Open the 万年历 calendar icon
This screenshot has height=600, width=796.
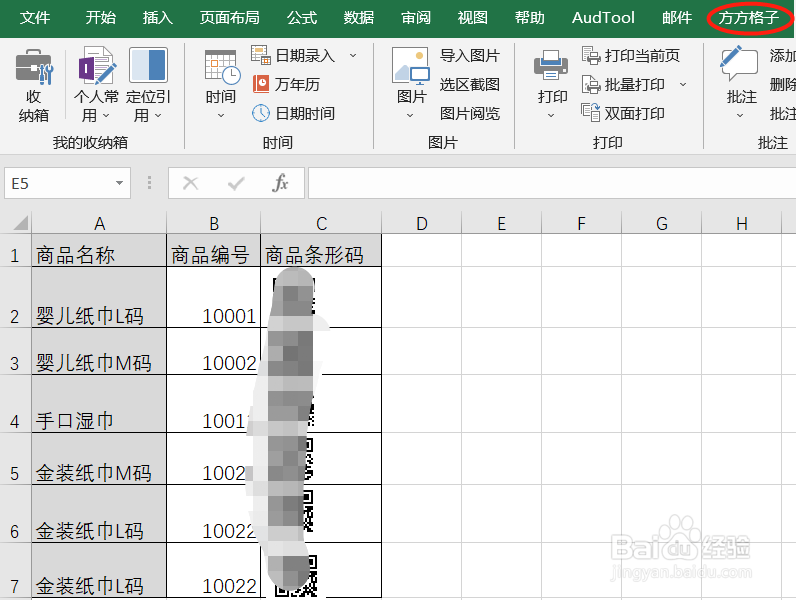tap(261, 84)
